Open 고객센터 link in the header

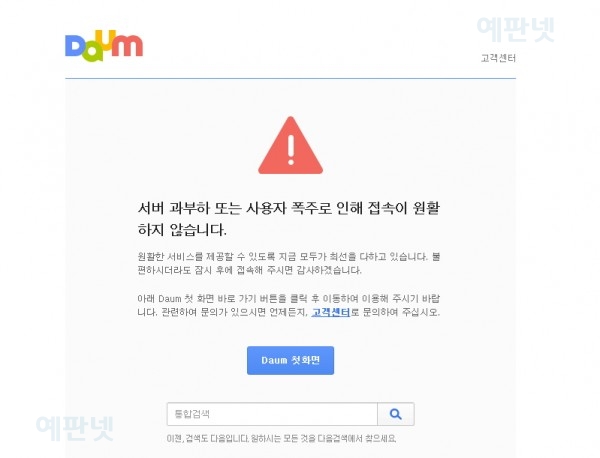coord(498,58)
